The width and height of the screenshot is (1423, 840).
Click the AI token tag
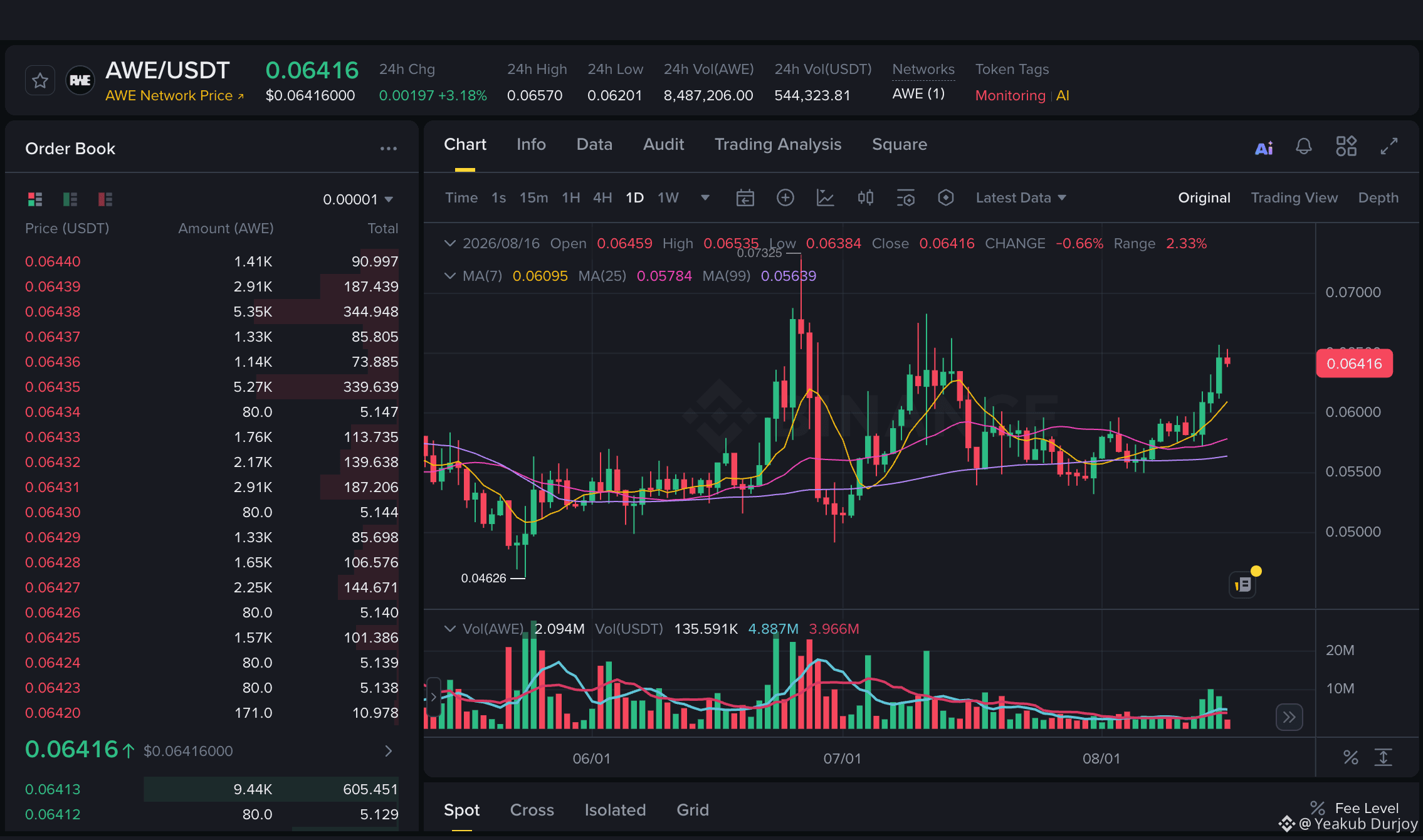tap(1063, 96)
